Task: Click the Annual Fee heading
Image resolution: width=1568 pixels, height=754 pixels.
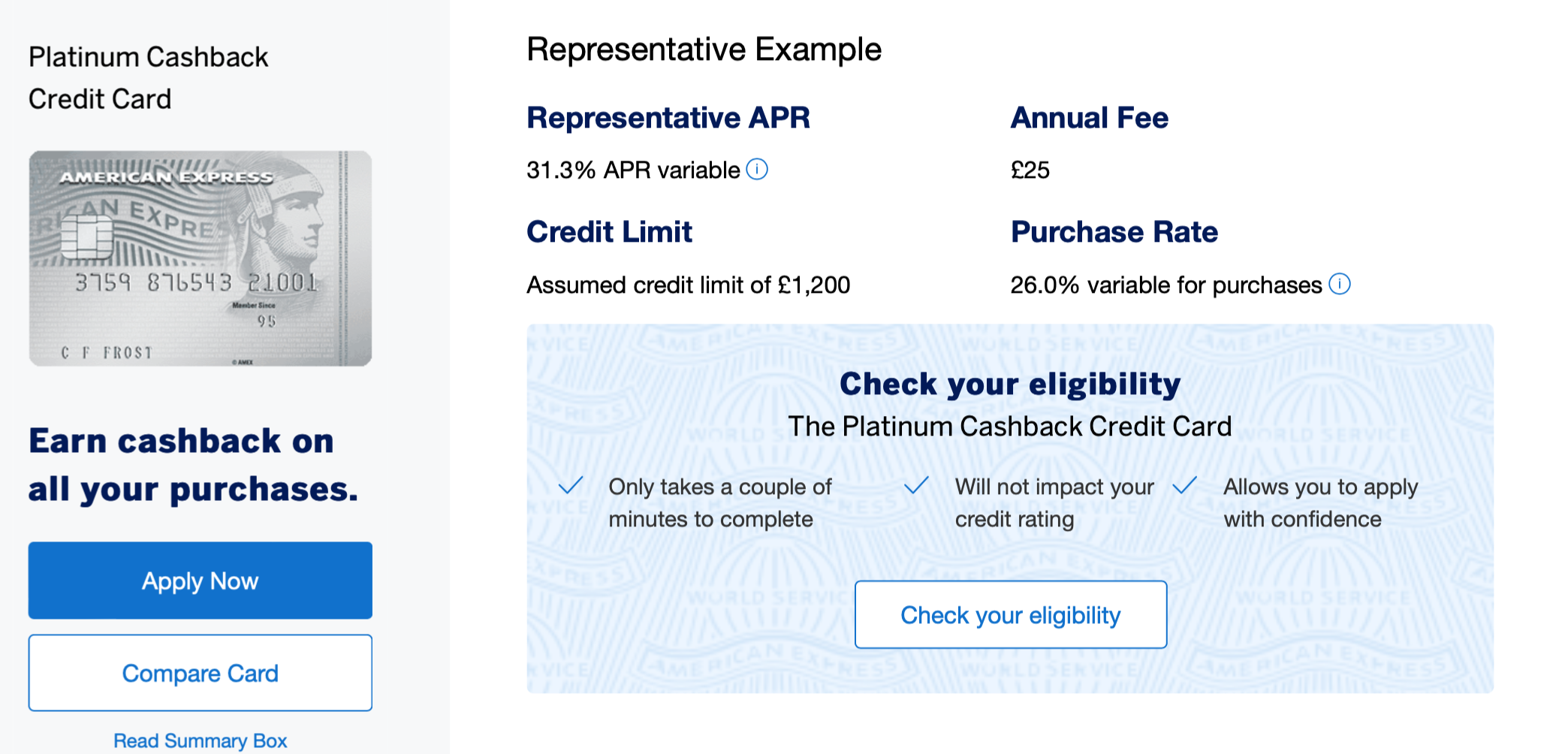Action: click(x=1090, y=118)
